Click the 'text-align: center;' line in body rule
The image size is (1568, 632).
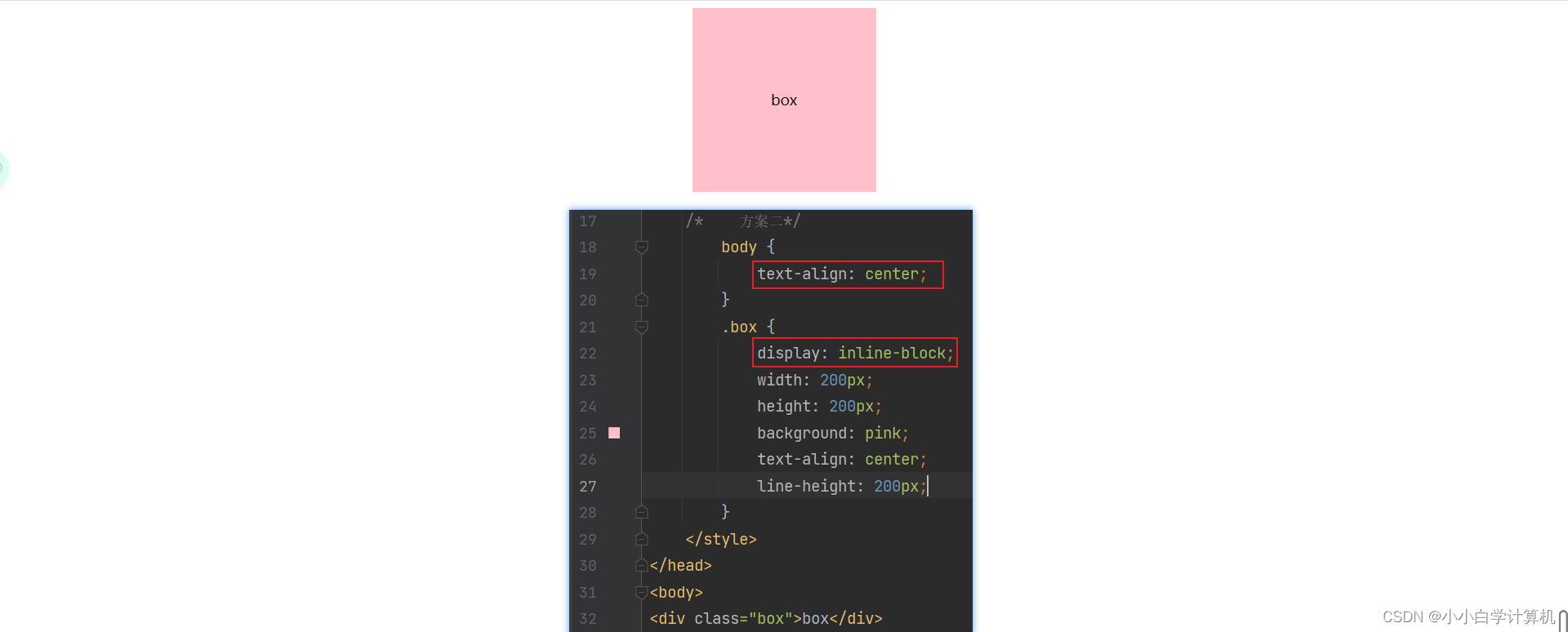tap(842, 274)
